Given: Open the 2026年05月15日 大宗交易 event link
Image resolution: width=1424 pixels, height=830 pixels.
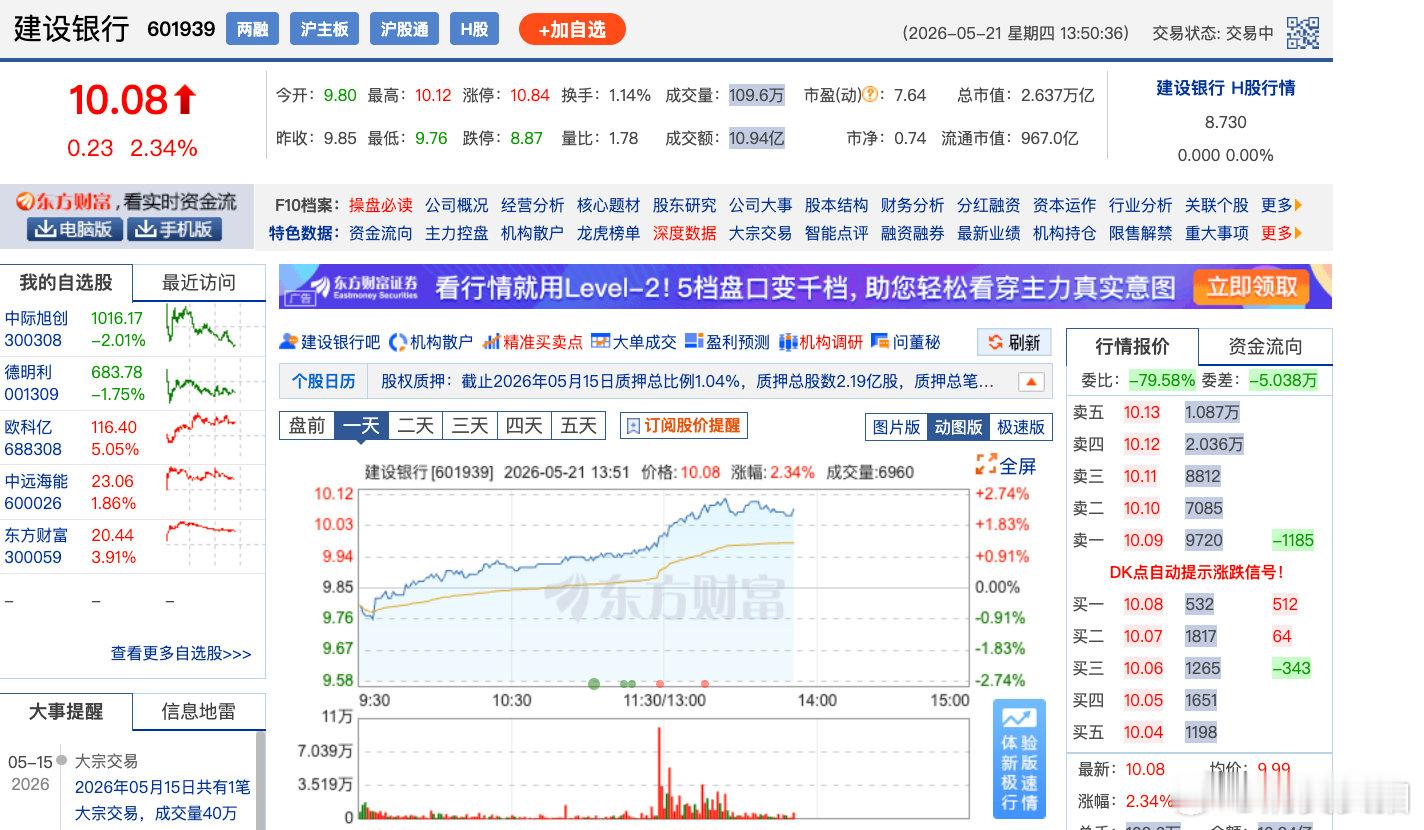Looking at the screenshot, I should point(162,800).
